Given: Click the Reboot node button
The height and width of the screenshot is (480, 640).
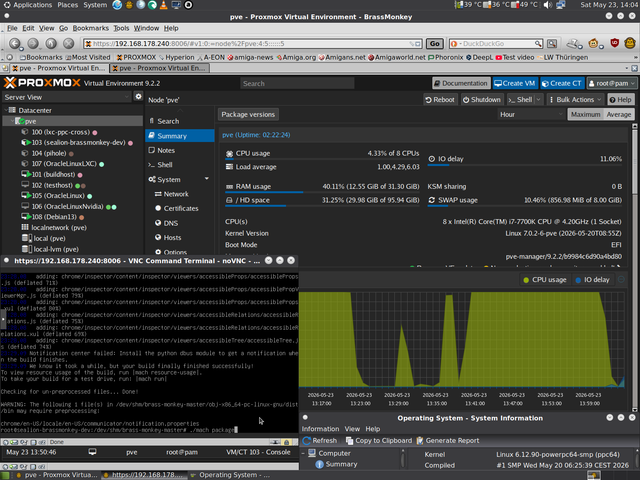Looking at the screenshot, I should [x=440, y=100].
